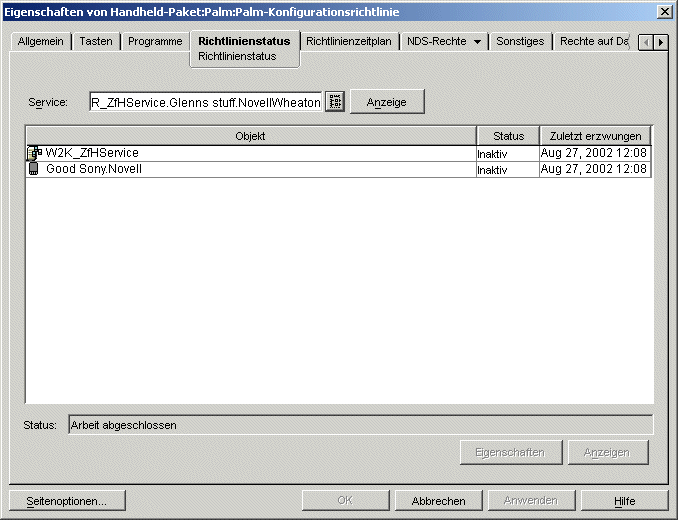Click the Eigenschaften button
Viewport: 678px width, 520px height.
pyautogui.click(x=511, y=453)
